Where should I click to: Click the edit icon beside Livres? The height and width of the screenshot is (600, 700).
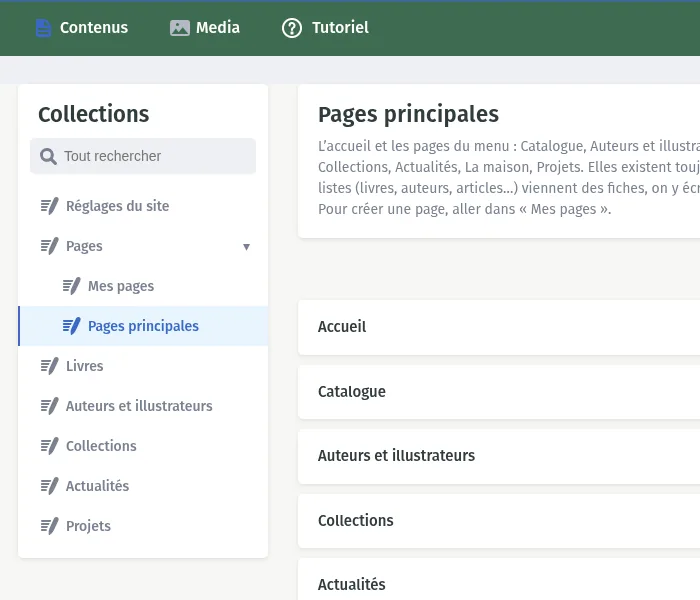[50, 366]
